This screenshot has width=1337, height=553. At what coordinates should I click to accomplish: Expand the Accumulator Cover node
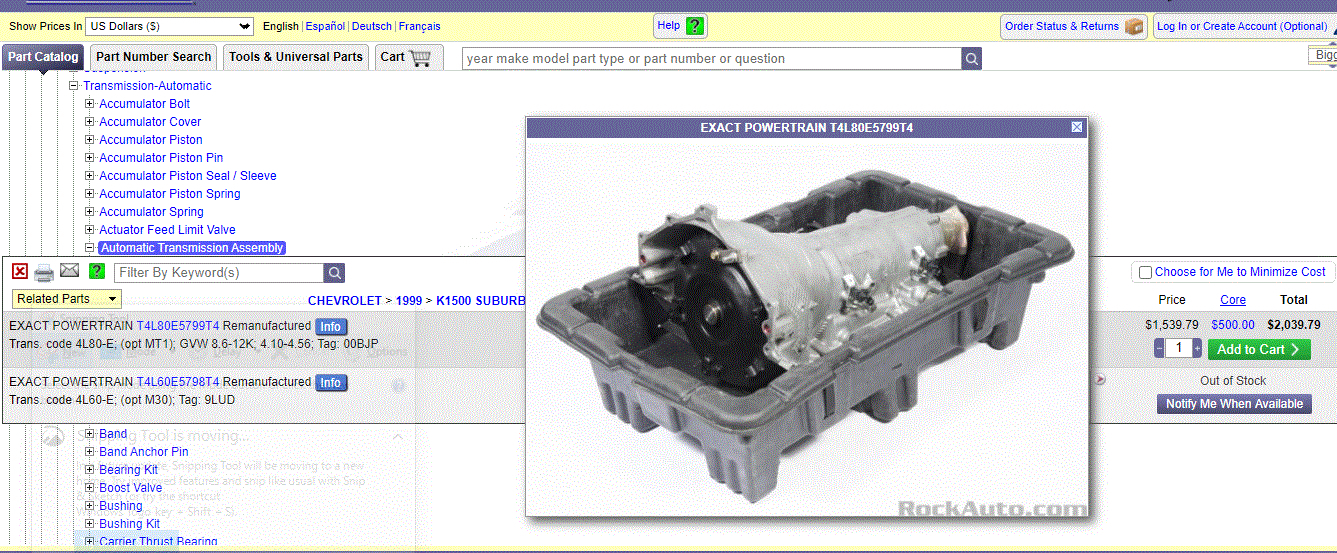(89, 122)
